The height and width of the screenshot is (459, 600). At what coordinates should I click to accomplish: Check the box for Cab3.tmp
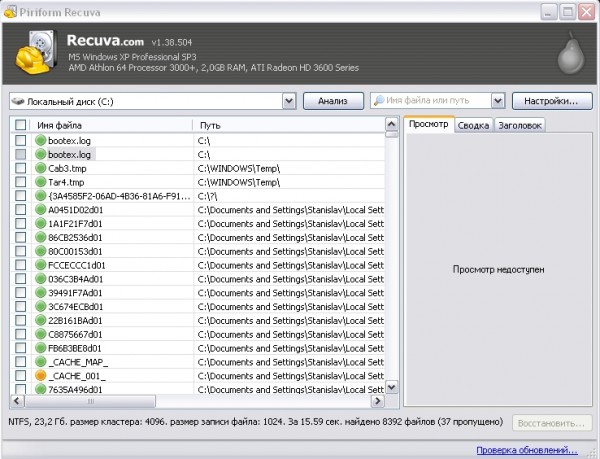[x=20, y=168]
